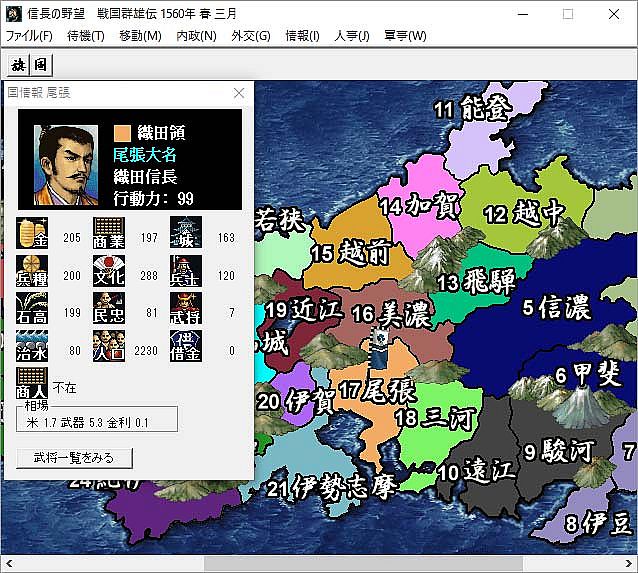The width and height of the screenshot is (638, 573).
Task: Click the 借金 debt icon
Action: pyautogui.click(x=186, y=346)
